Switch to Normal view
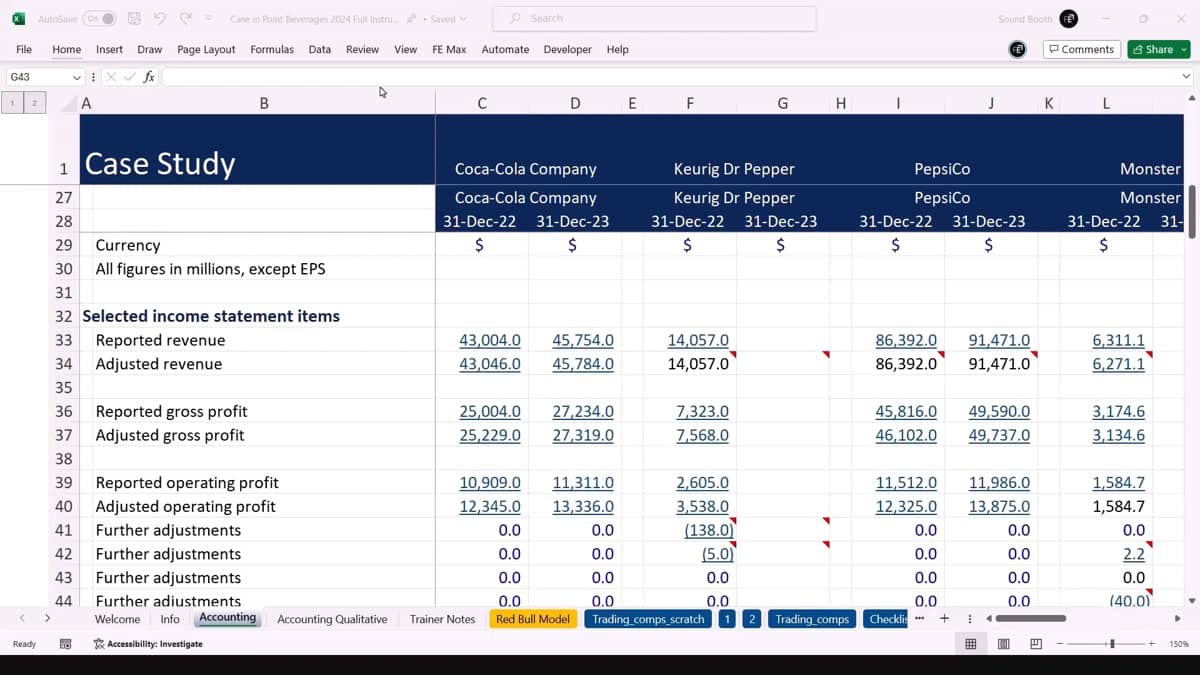The height and width of the screenshot is (675, 1200). 970,644
